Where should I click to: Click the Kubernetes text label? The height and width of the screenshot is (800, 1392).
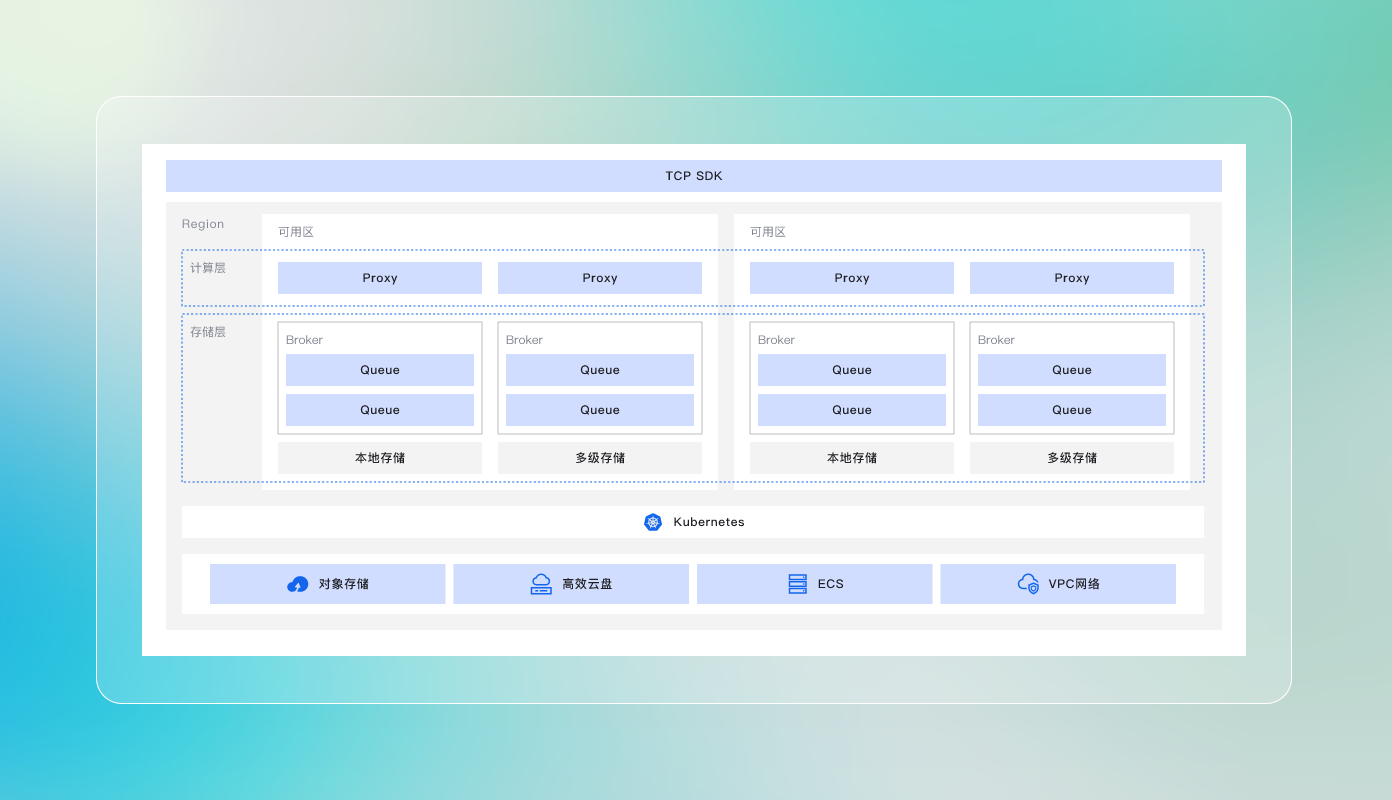click(709, 522)
